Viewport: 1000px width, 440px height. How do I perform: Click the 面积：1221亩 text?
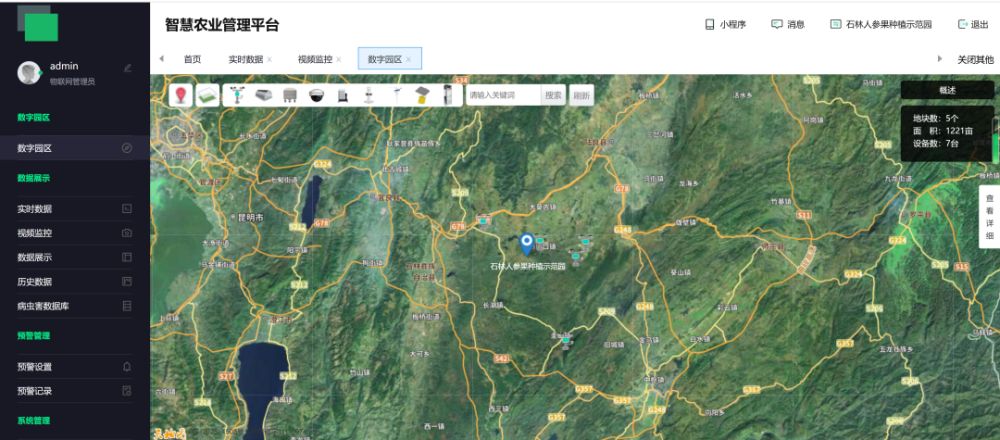[x=943, y=131]
